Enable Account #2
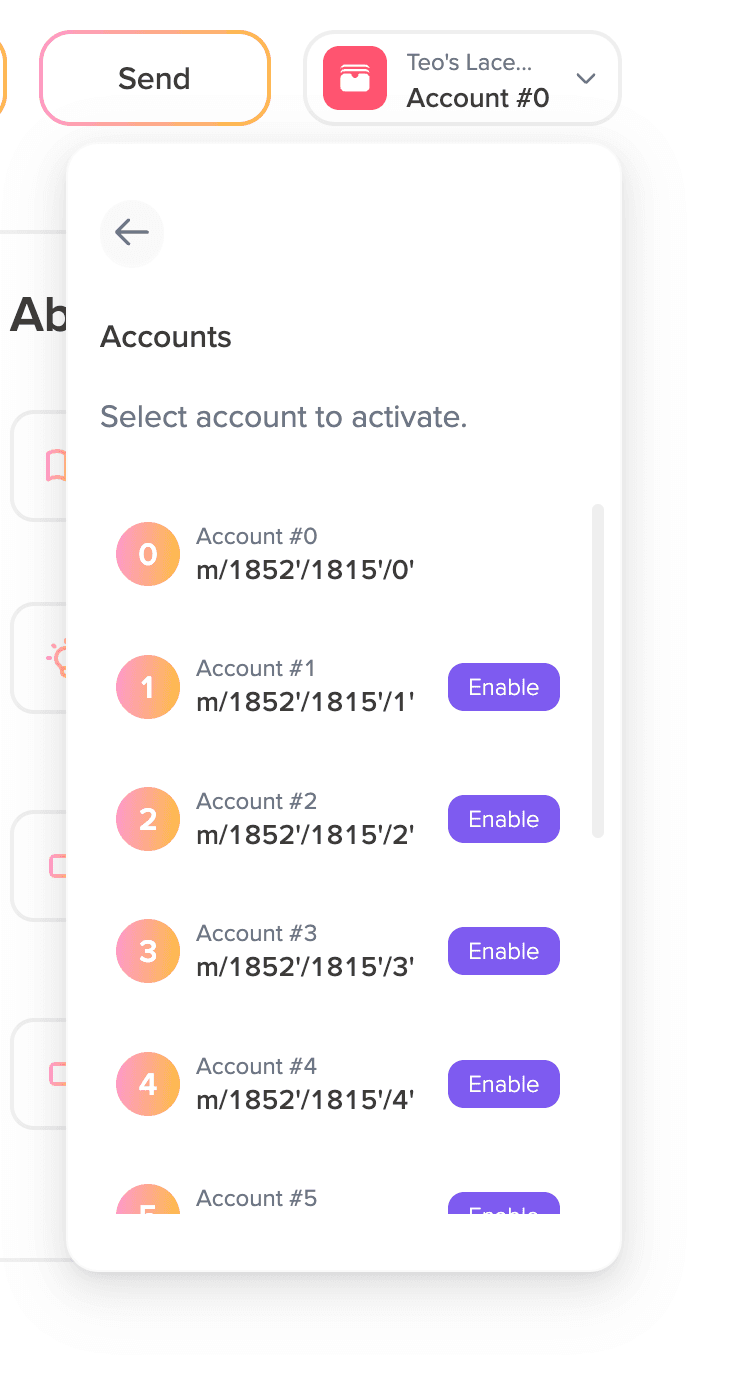This screenshot has width=756, height=1398. pos(503,819)
